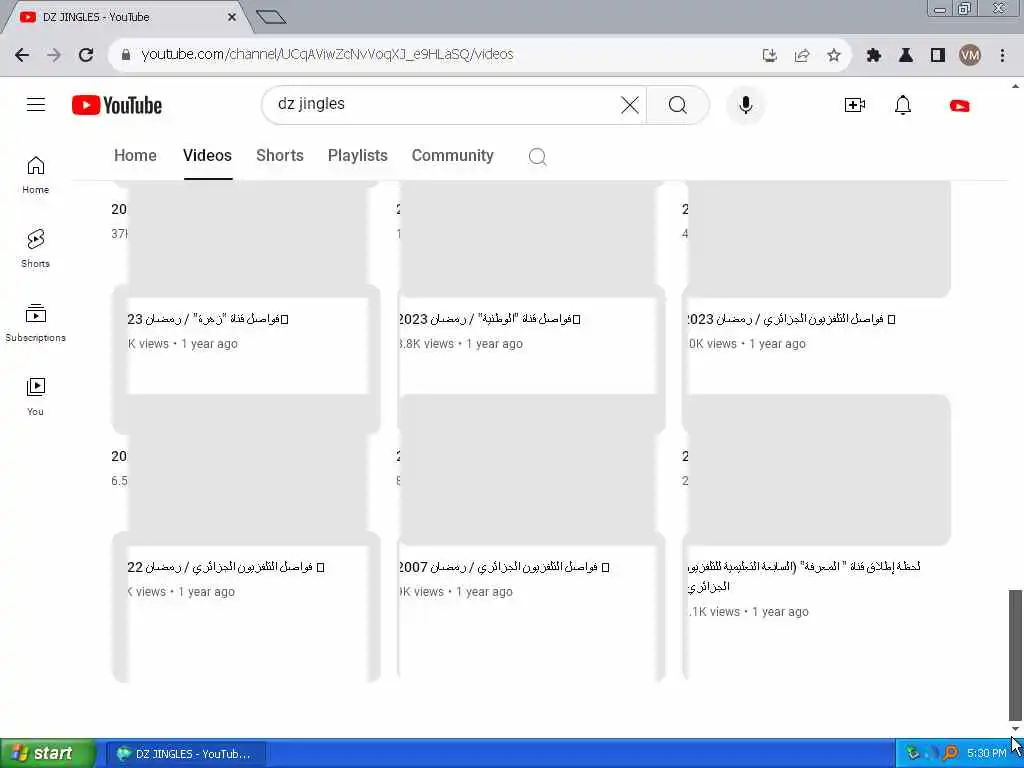Open the notifications bell
This screenshot has width=1024, height=768.
(x=903, y=104)
